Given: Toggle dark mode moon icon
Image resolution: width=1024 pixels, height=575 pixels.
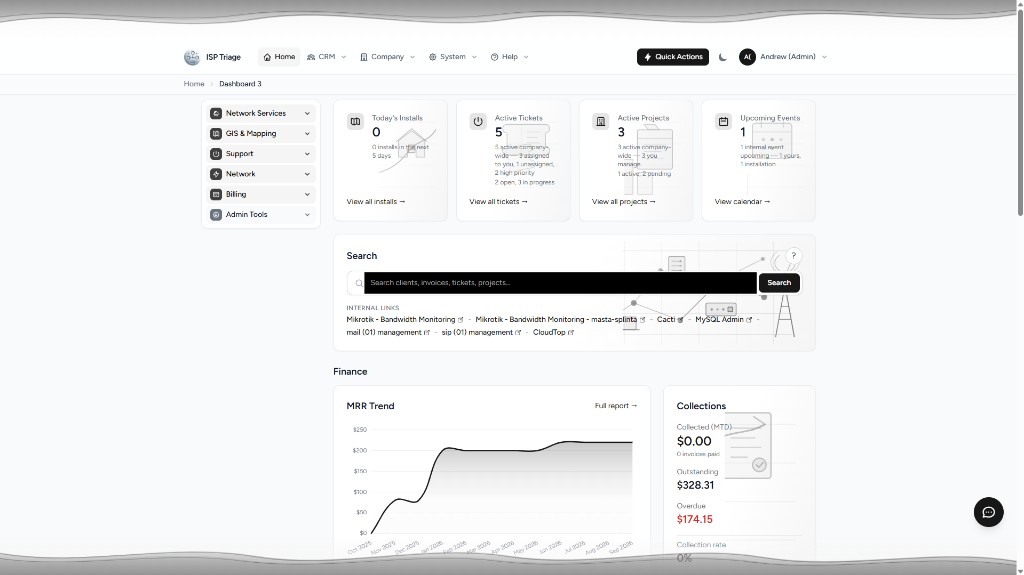Looking at the screenshot, I should (722, 57).
